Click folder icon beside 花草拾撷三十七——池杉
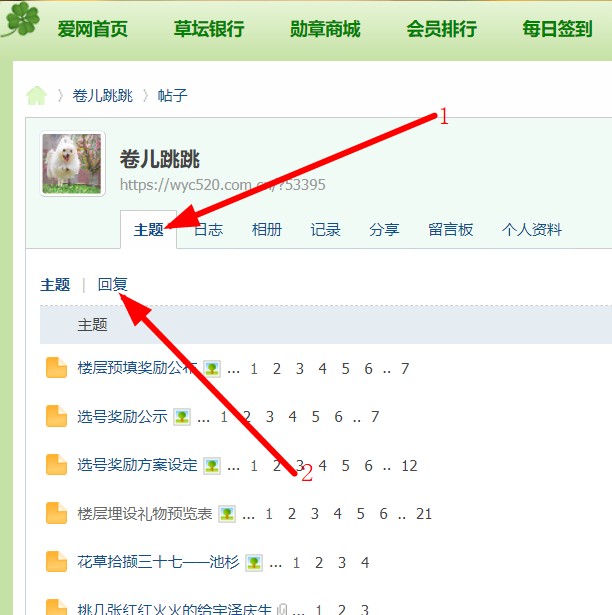Viewport: 612px width, 615px height. (x=56, y=561)
